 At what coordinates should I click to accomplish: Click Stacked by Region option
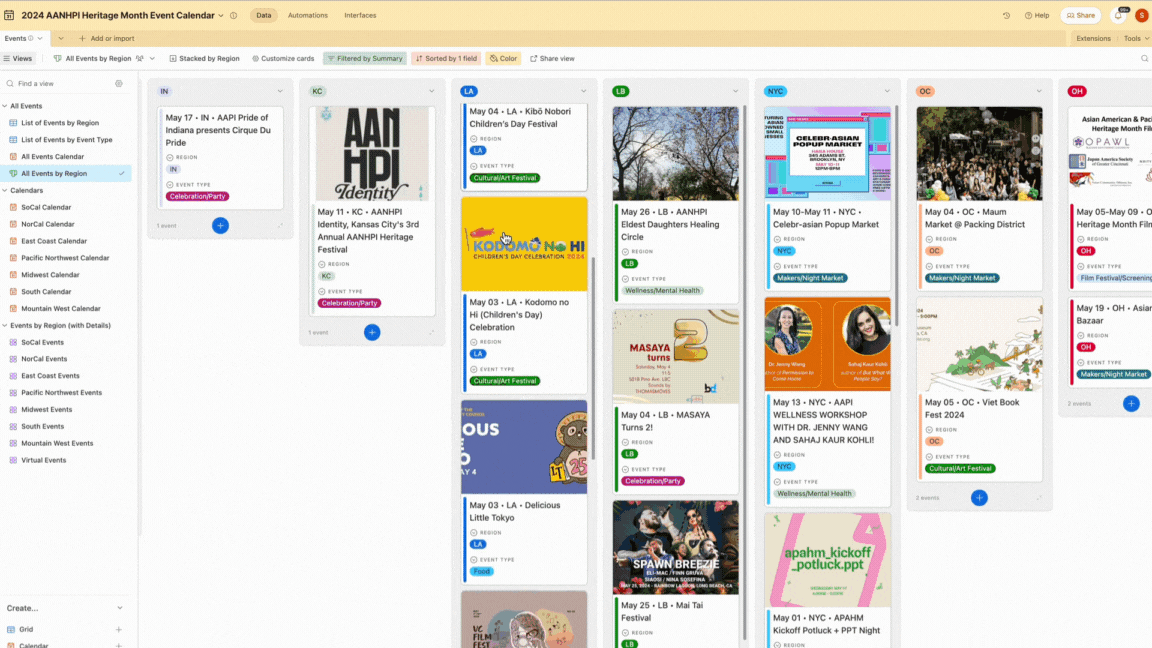(x=204, y=59)
